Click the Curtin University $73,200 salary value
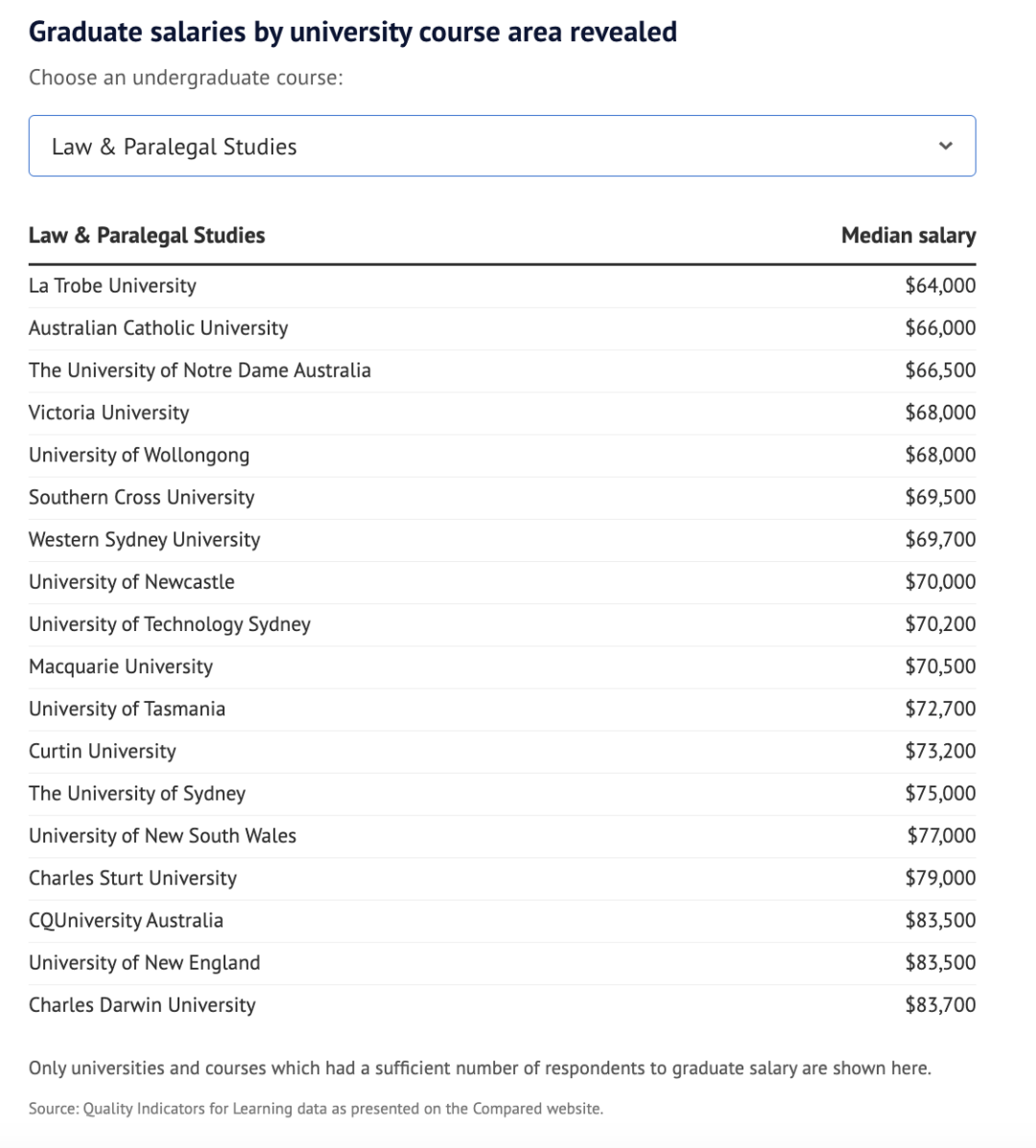 940,751
